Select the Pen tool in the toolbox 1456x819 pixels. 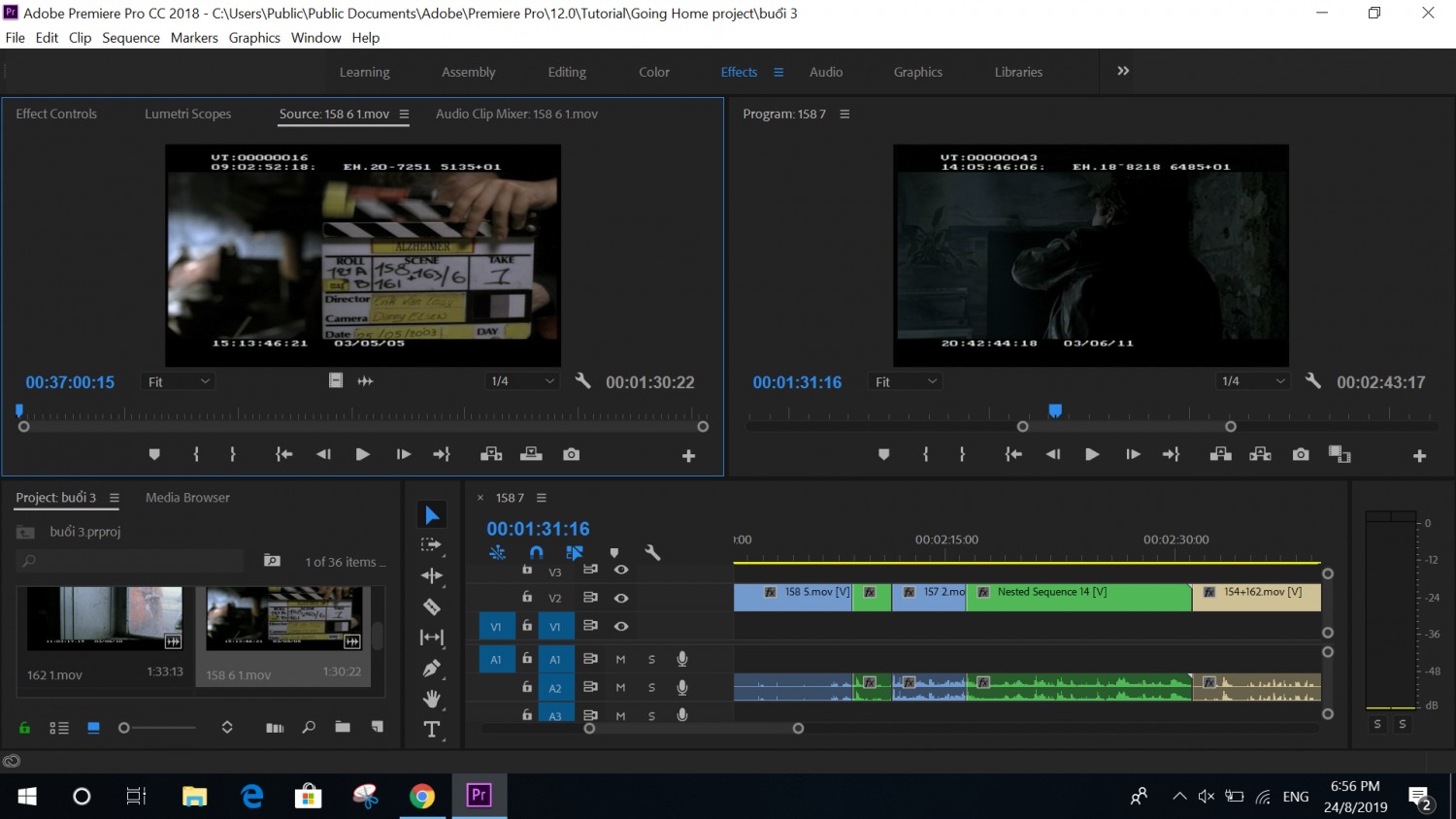point(432,668)
